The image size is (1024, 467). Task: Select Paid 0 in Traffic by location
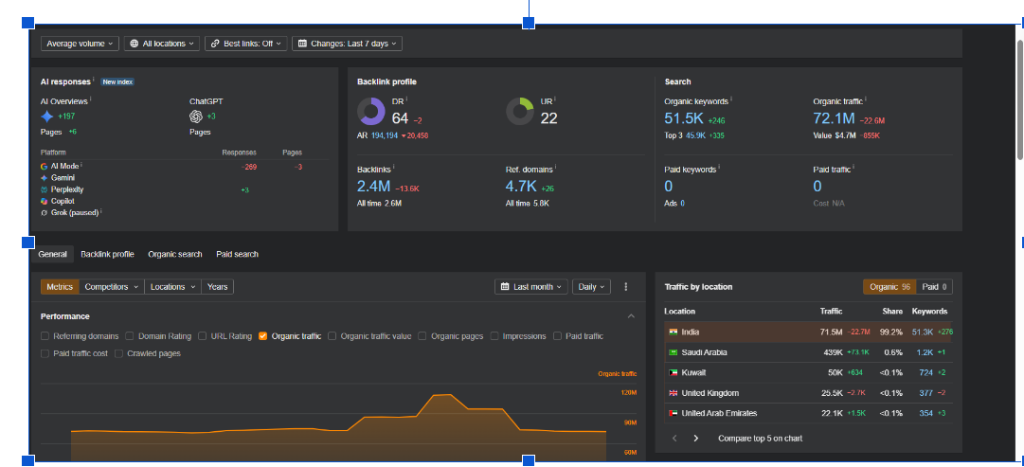935,287
